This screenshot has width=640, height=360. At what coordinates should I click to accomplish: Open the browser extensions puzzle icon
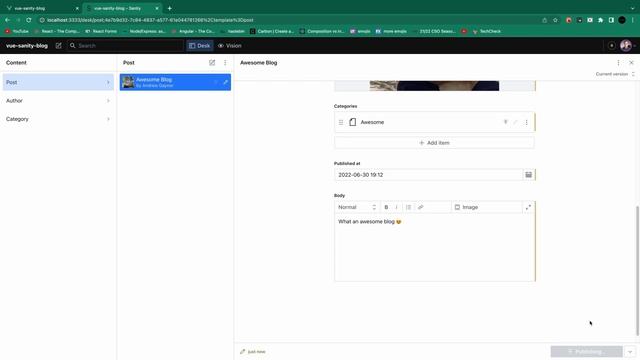600,20
